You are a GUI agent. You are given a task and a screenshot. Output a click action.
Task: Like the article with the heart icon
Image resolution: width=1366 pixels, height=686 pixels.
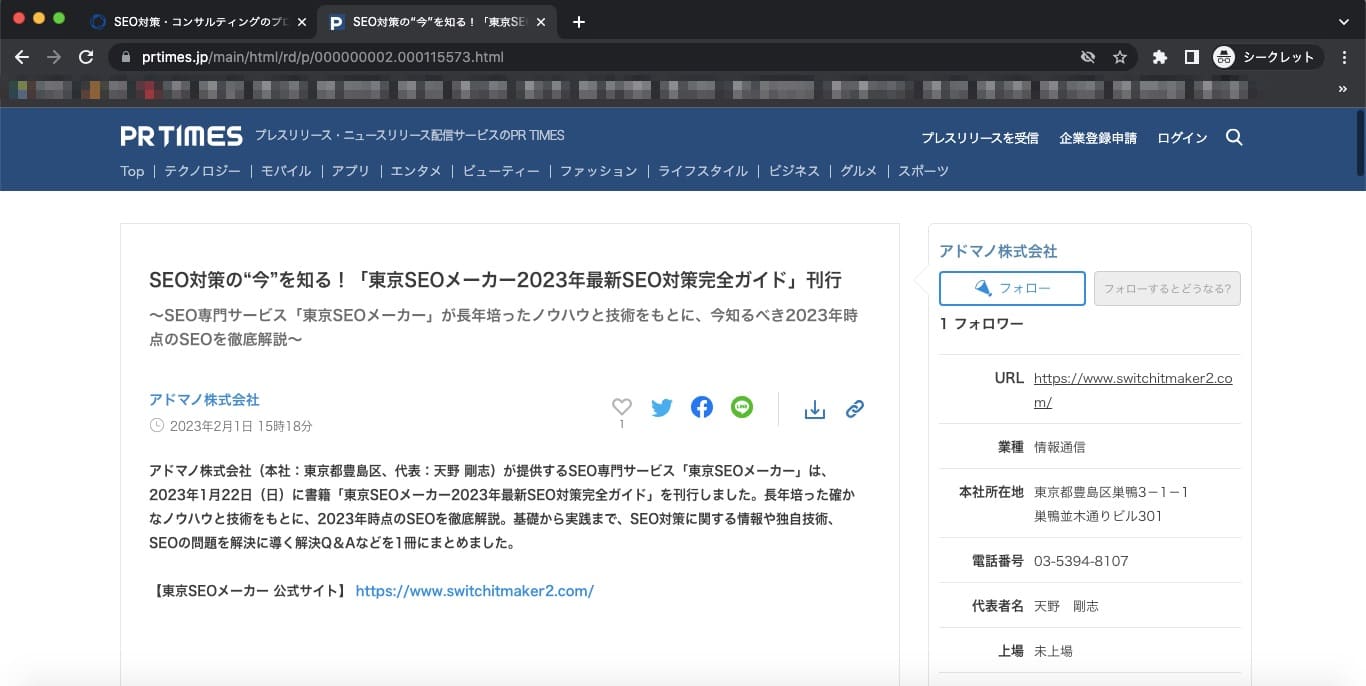tap(622, 407)
